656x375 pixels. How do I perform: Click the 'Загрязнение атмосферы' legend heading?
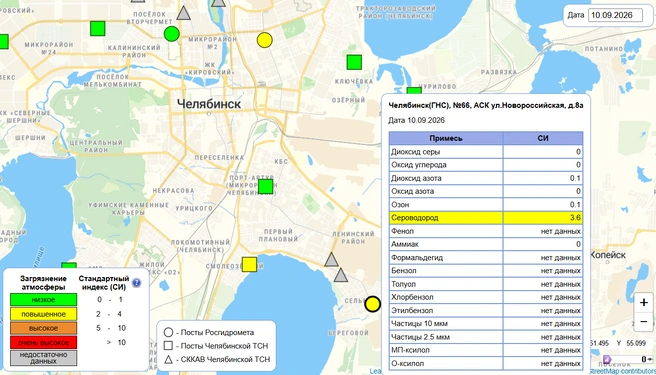click(44, 283)
